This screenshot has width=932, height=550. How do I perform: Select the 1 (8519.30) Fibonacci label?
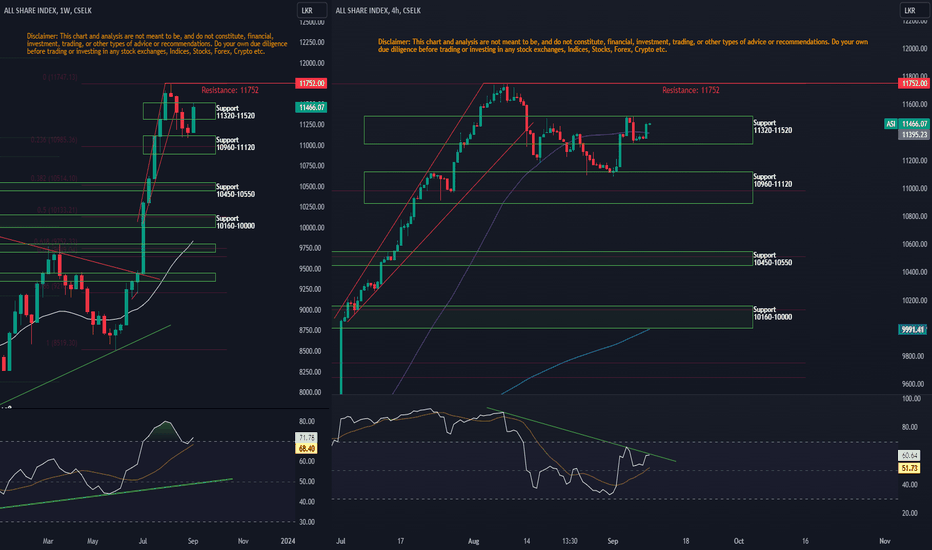(62, 343)
